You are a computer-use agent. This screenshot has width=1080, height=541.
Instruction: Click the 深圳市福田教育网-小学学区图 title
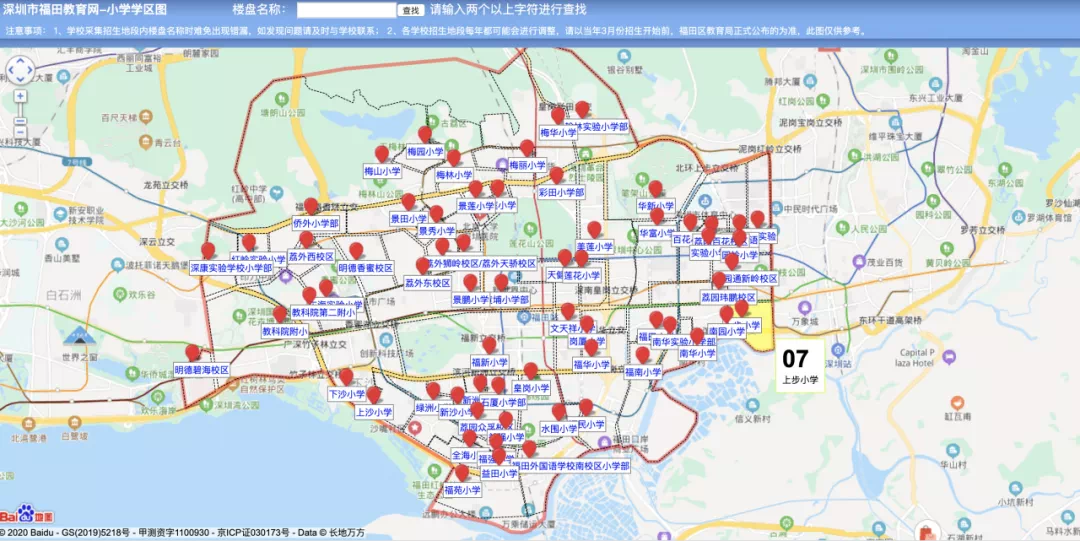pos(83,10)
